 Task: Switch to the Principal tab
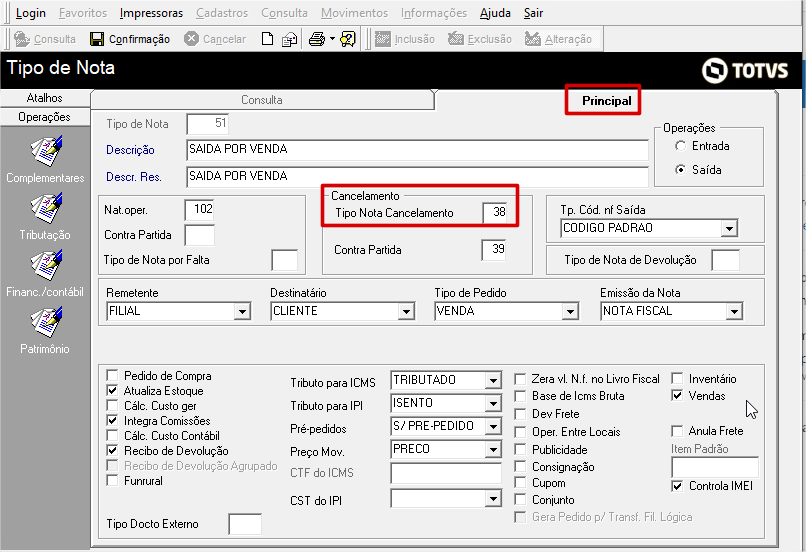pos(607,101)
